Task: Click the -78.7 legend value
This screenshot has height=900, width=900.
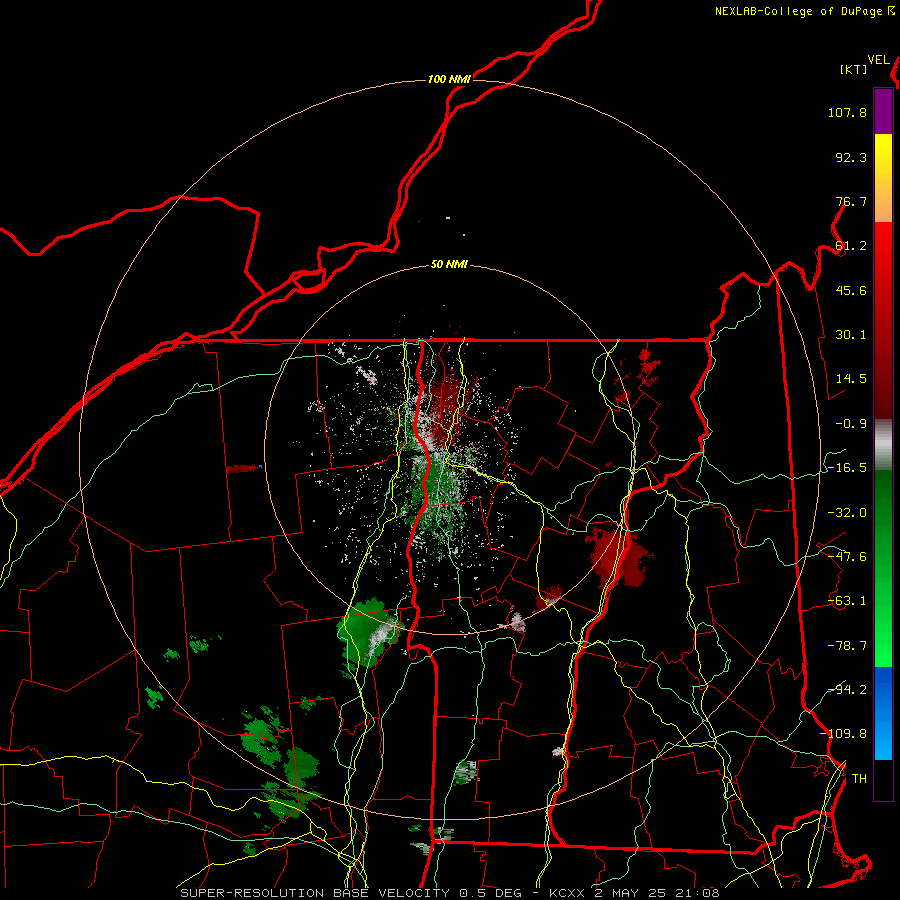Action: tap(847, 646)
